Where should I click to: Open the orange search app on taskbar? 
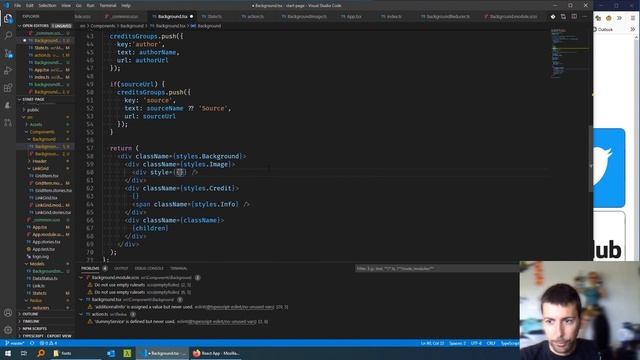tap(41, 353)
